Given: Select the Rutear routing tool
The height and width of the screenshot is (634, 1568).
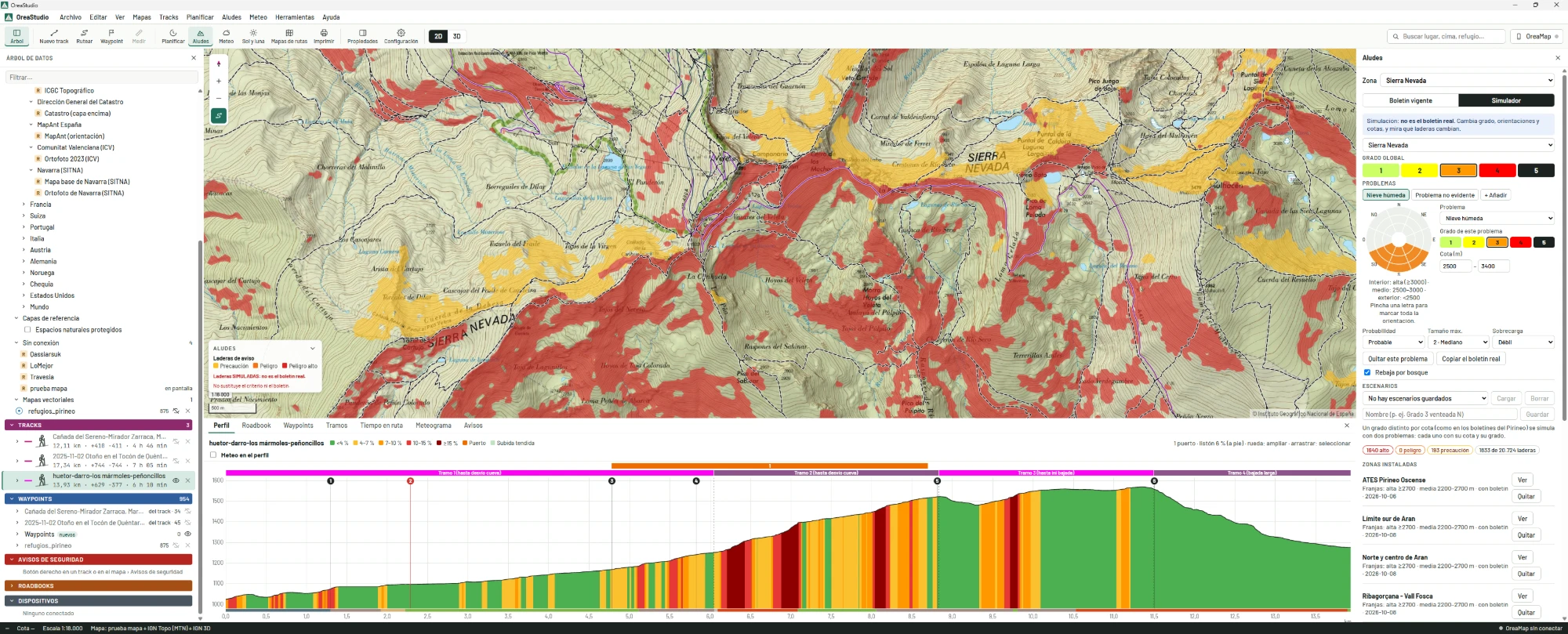Looking at the screenshot, I should coord(85,36).
